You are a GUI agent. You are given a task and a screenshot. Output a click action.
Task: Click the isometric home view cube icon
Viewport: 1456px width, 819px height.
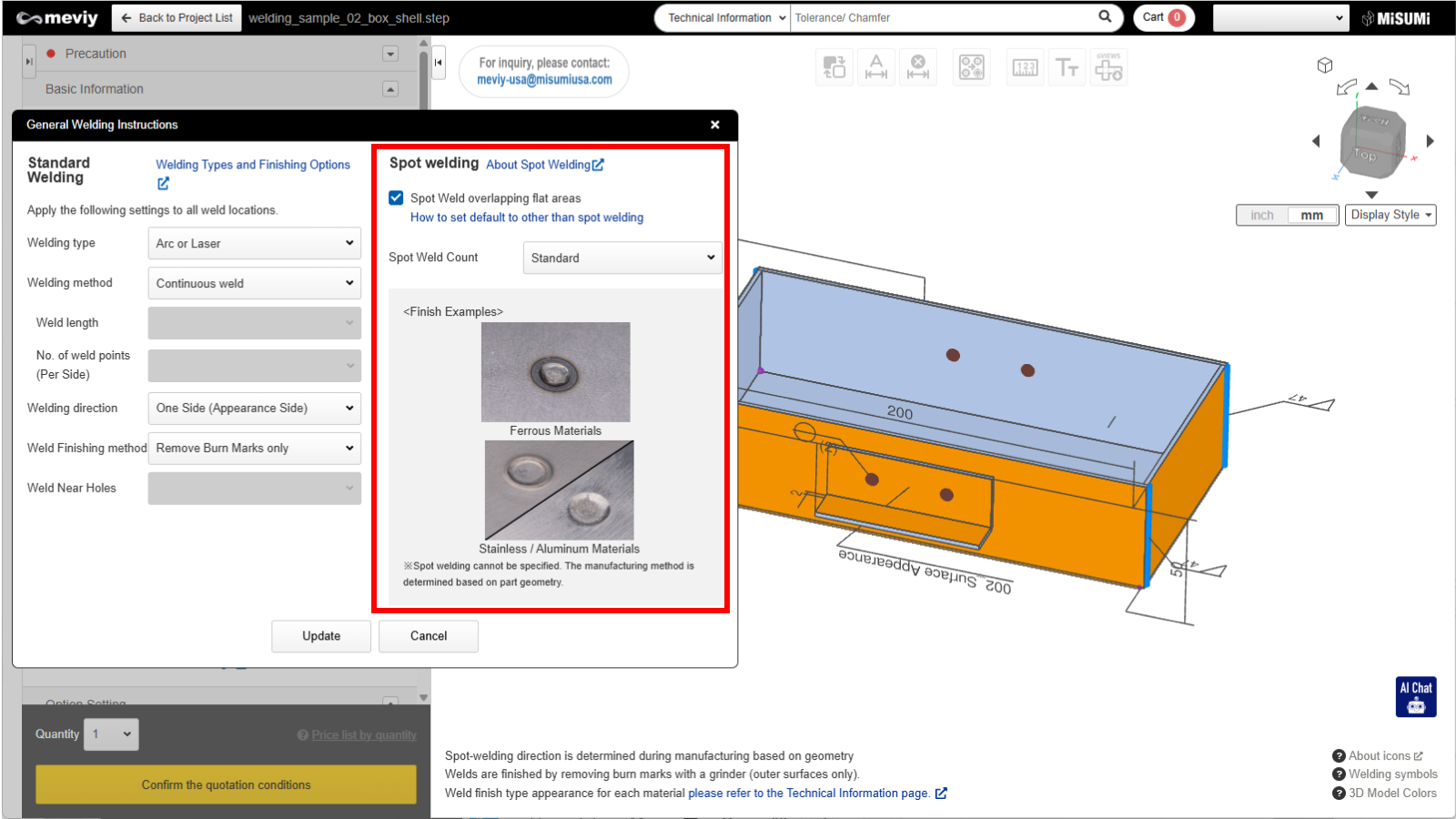click(x=1325, y=66)
